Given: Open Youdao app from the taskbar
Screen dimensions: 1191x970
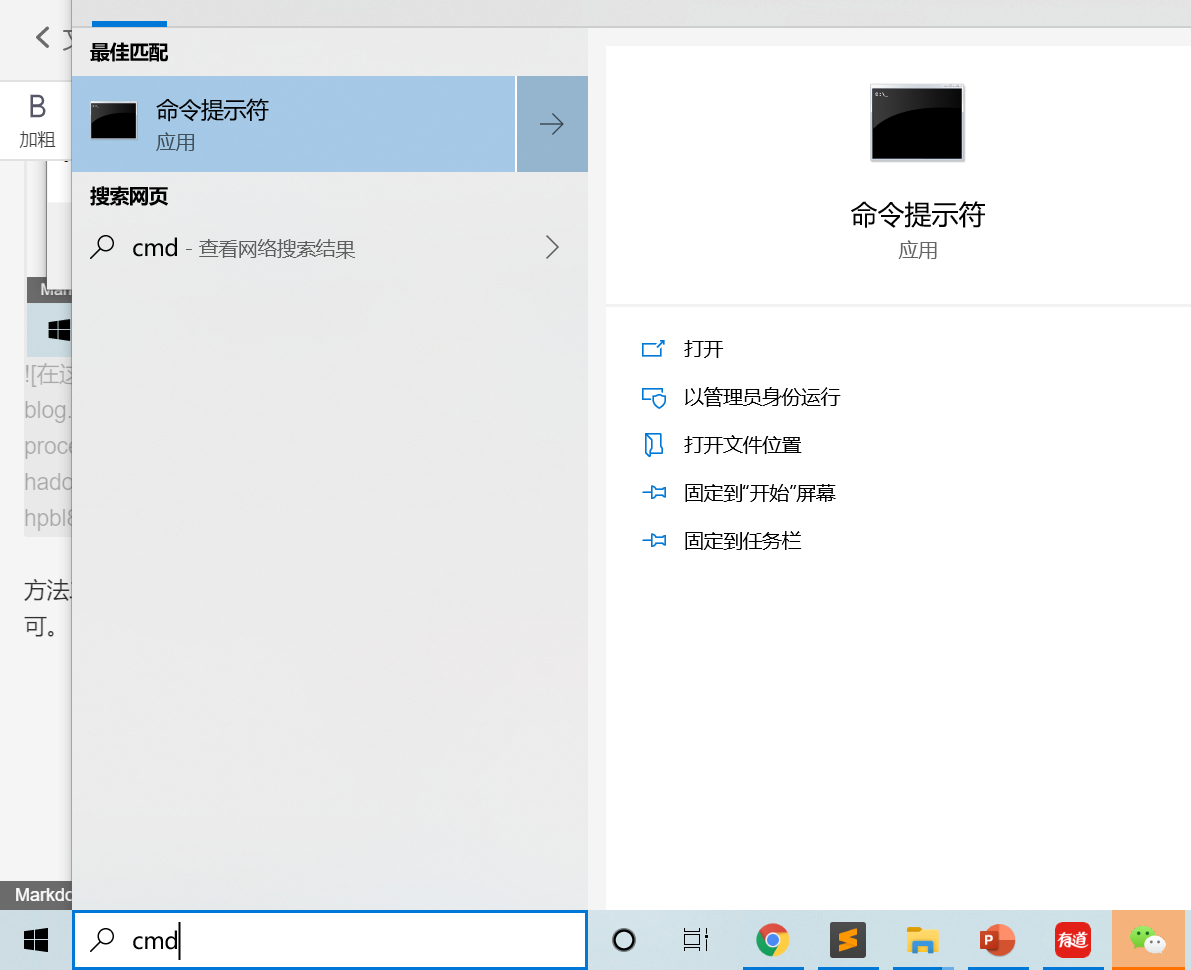Looking at the screenshot, I should coord(1073,940).
